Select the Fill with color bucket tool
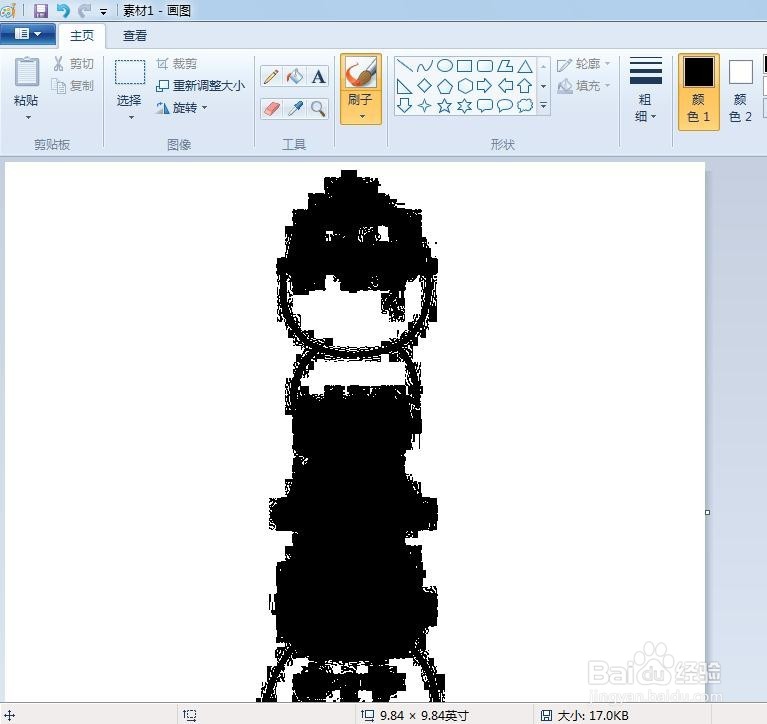 pyautogui.click(x=295, y=77)
